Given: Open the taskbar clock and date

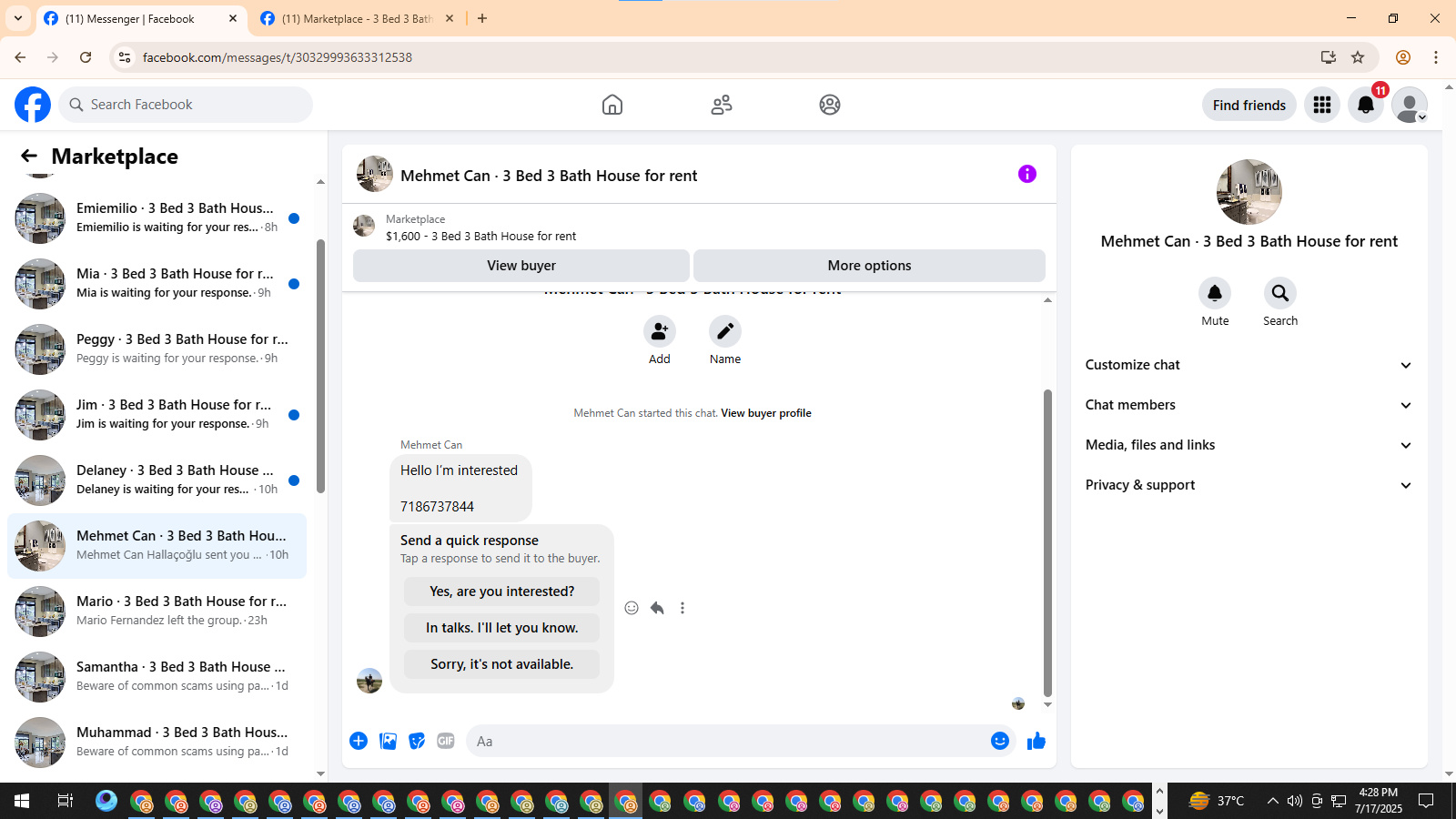Looking at the screenshot, I should click(1378, 801).
